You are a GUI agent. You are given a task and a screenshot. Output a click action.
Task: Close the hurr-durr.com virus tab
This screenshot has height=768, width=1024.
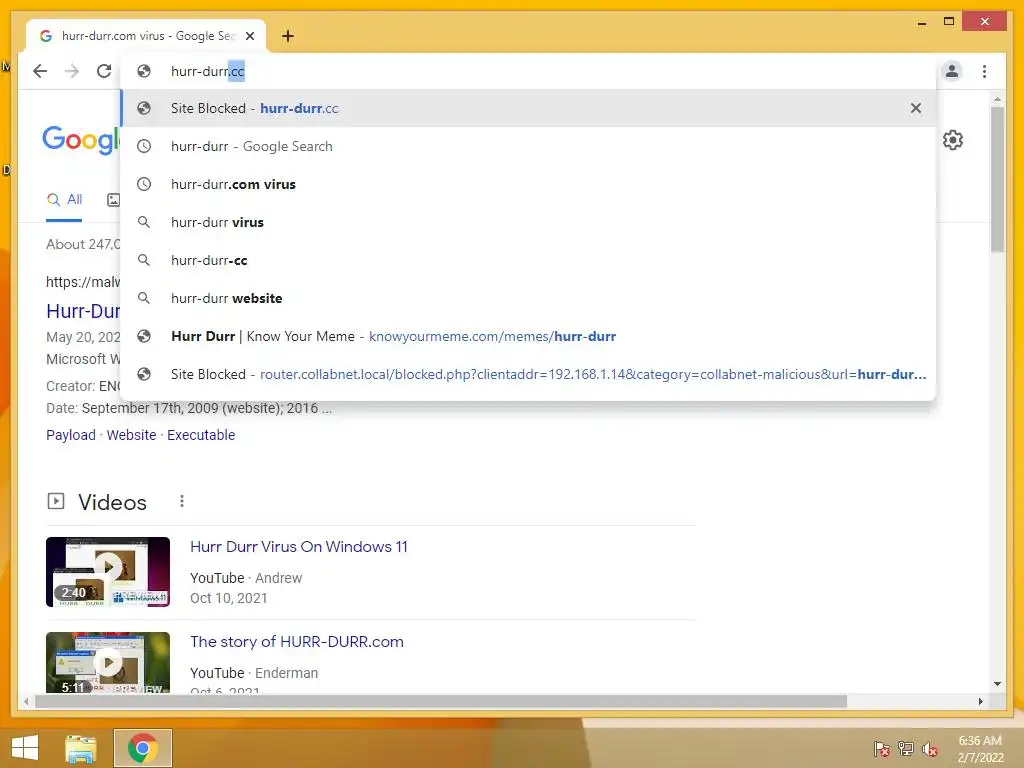pyautogui.click(x=249, y=36)
